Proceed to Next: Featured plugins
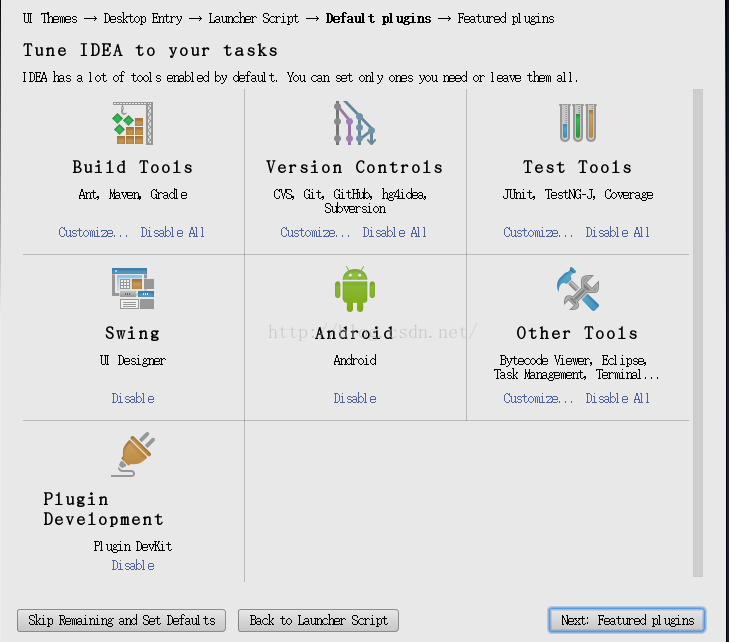Viewport: 729px width, 642px height. [x=627, y=621]
